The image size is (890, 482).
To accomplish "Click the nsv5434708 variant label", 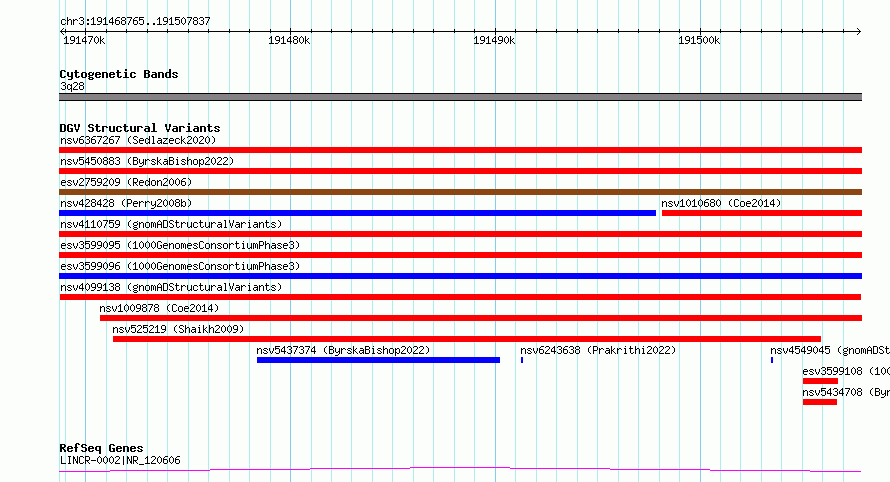I will pos(846,392).
